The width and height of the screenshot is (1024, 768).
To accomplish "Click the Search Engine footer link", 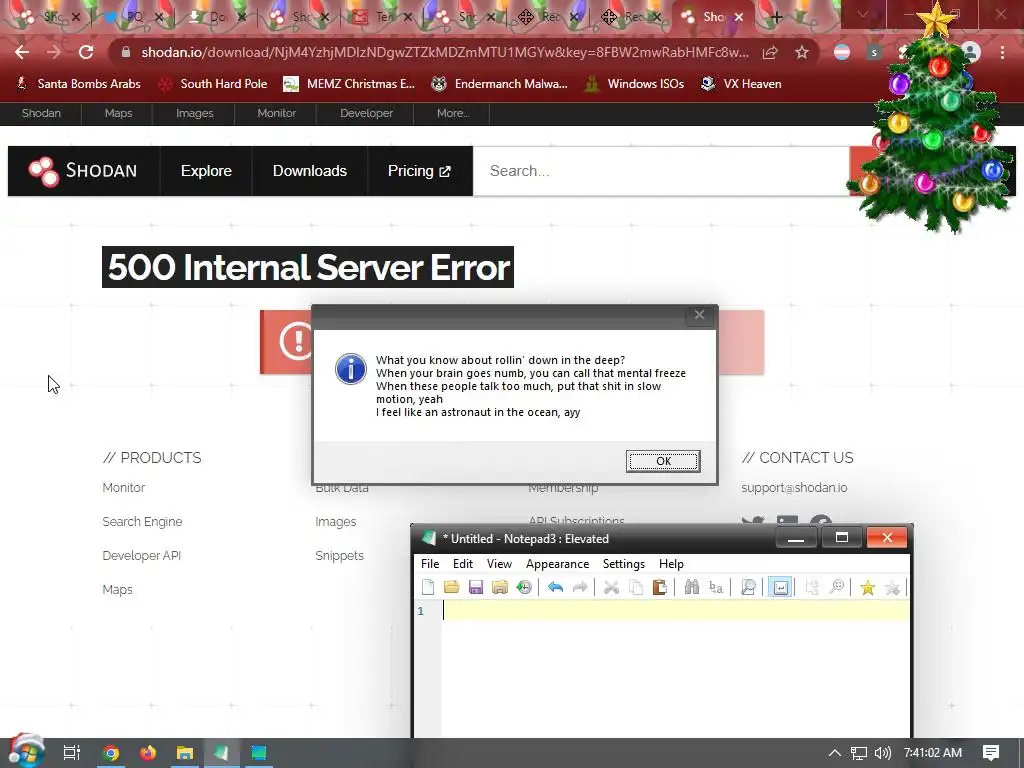I will pos(142,522).
